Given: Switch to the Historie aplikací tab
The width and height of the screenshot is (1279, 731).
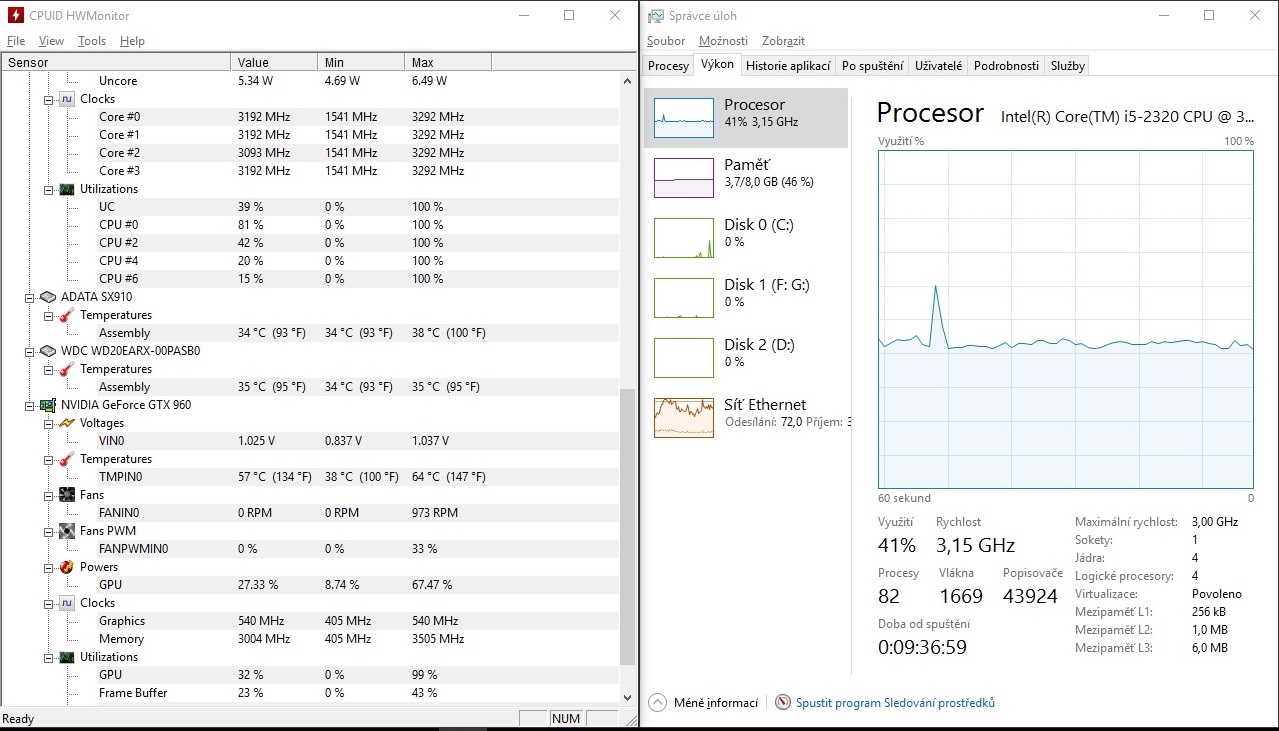Looking at the screenshot, I should (x=788, y=66).
